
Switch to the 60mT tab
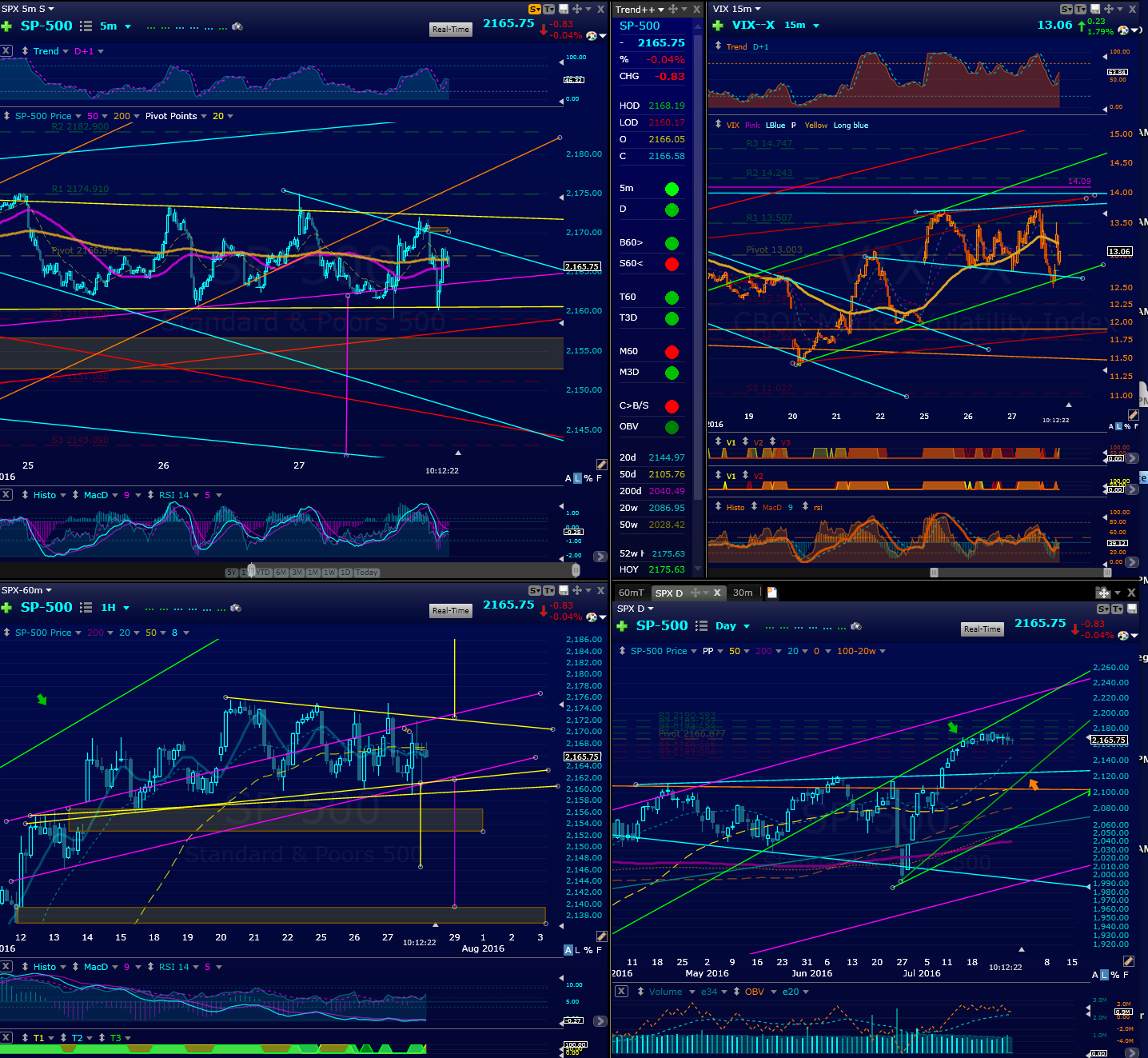pyautogui.click(x=631, y=593)
